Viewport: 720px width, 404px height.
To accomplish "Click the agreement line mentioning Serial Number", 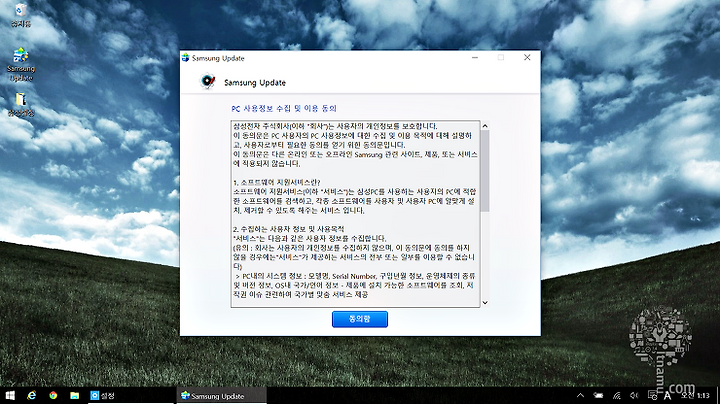I will point(355,276).
